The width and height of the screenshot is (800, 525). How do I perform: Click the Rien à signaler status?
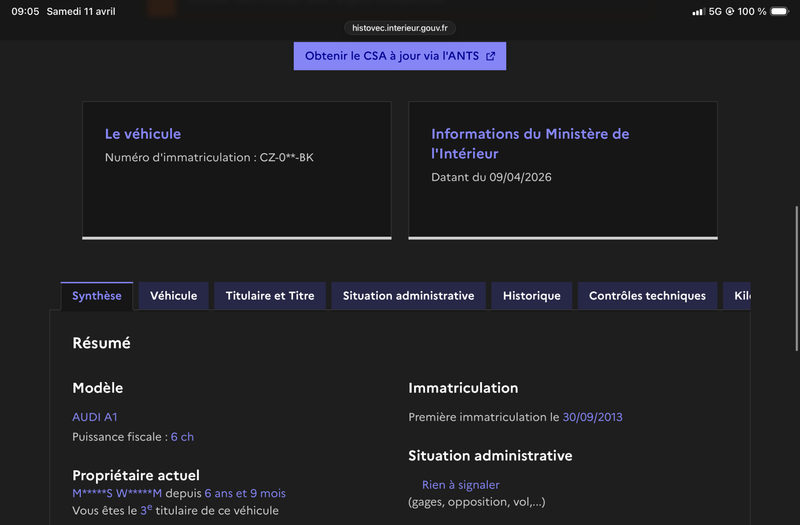click(460, 485)
